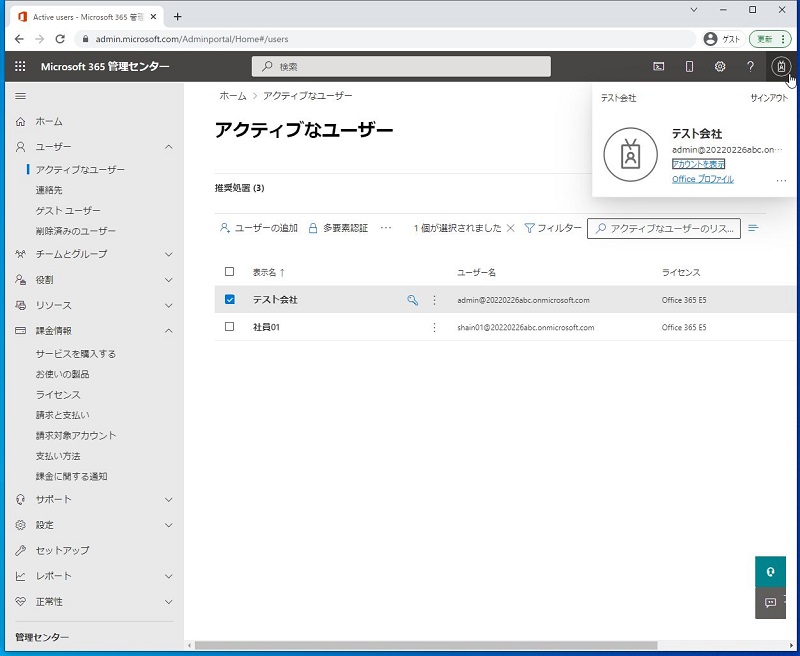This screenshot has height=656, width=800.
Task: Expand the 正常性 section
Action: pyautogui.click(x=169, y=601)
